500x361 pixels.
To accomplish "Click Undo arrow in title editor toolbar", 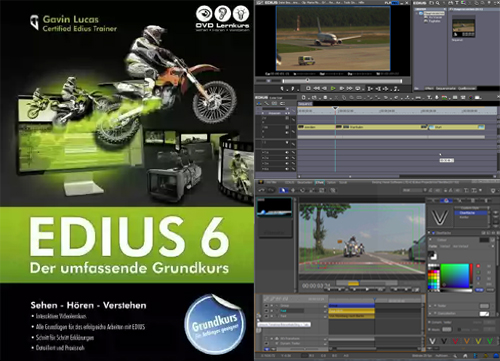I will (x=262, y=190).
